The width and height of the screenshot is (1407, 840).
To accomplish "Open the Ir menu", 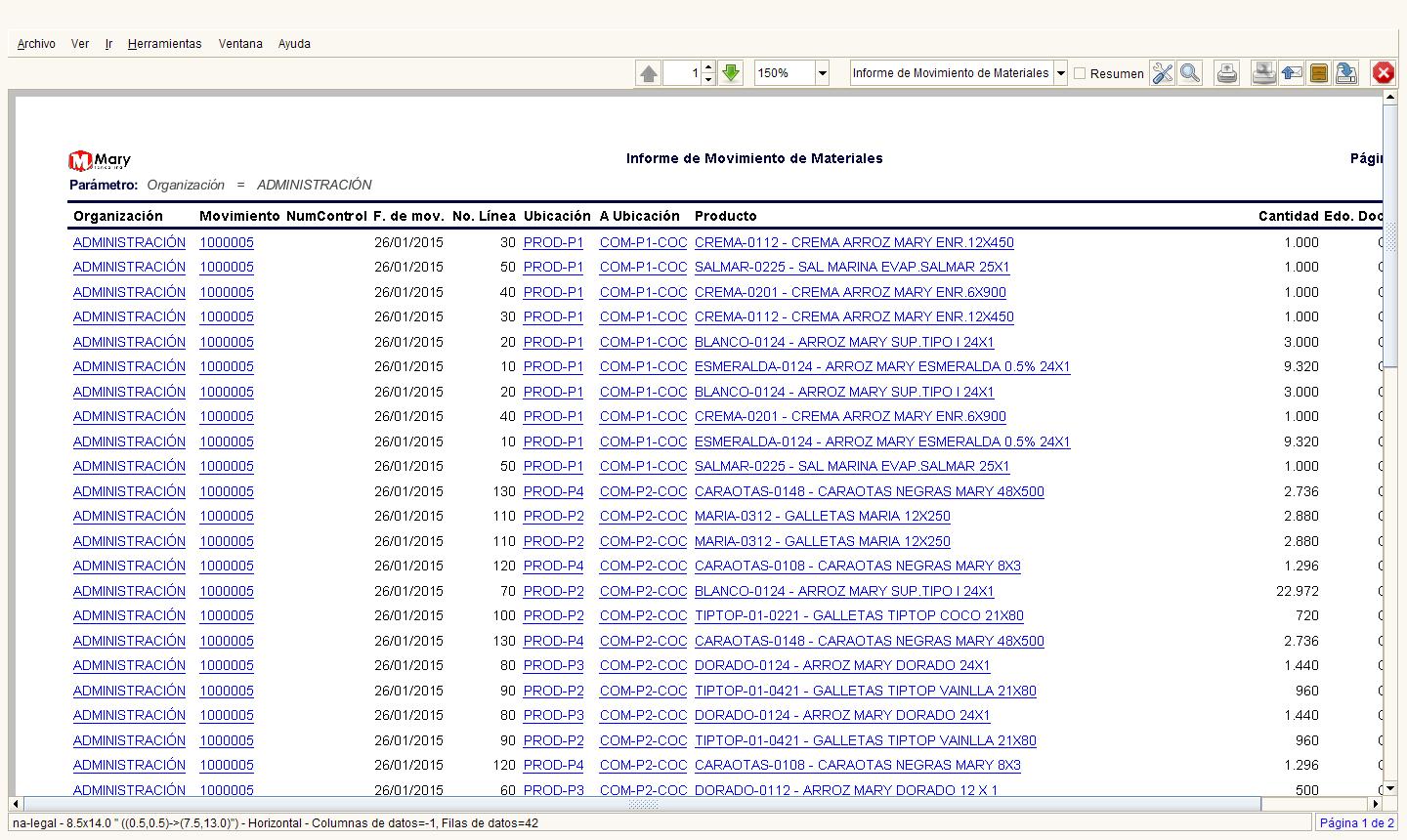I will [108, 44].
